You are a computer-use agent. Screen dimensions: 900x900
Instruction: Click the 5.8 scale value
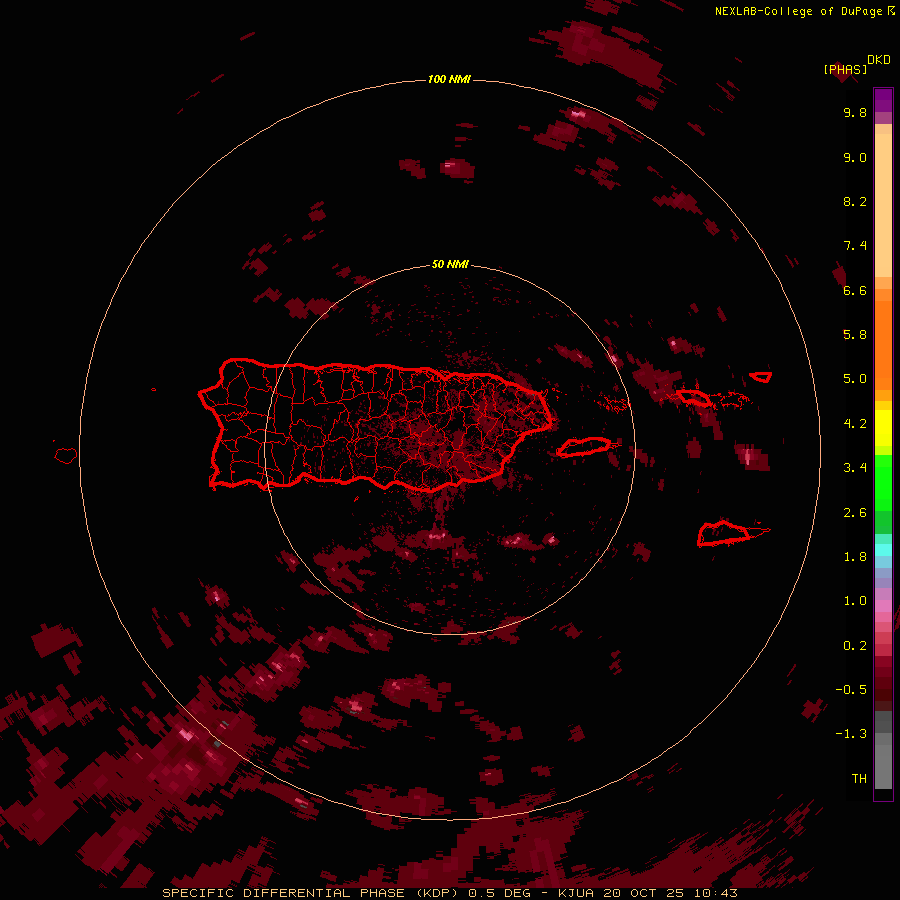855,335
